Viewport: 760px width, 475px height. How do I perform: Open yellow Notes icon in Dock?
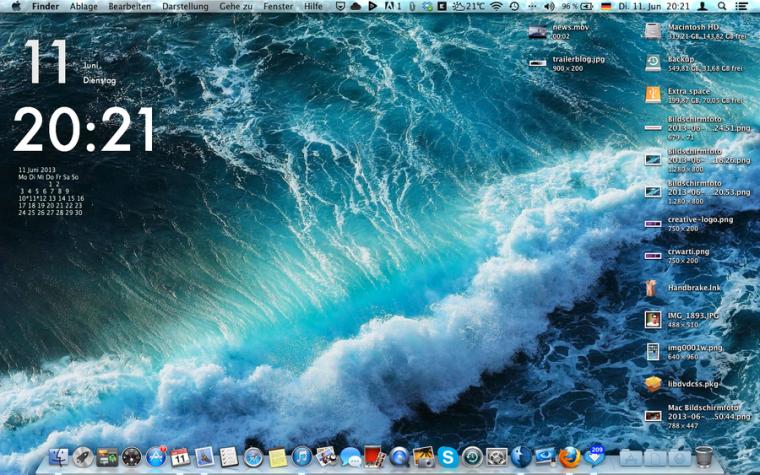278,457
